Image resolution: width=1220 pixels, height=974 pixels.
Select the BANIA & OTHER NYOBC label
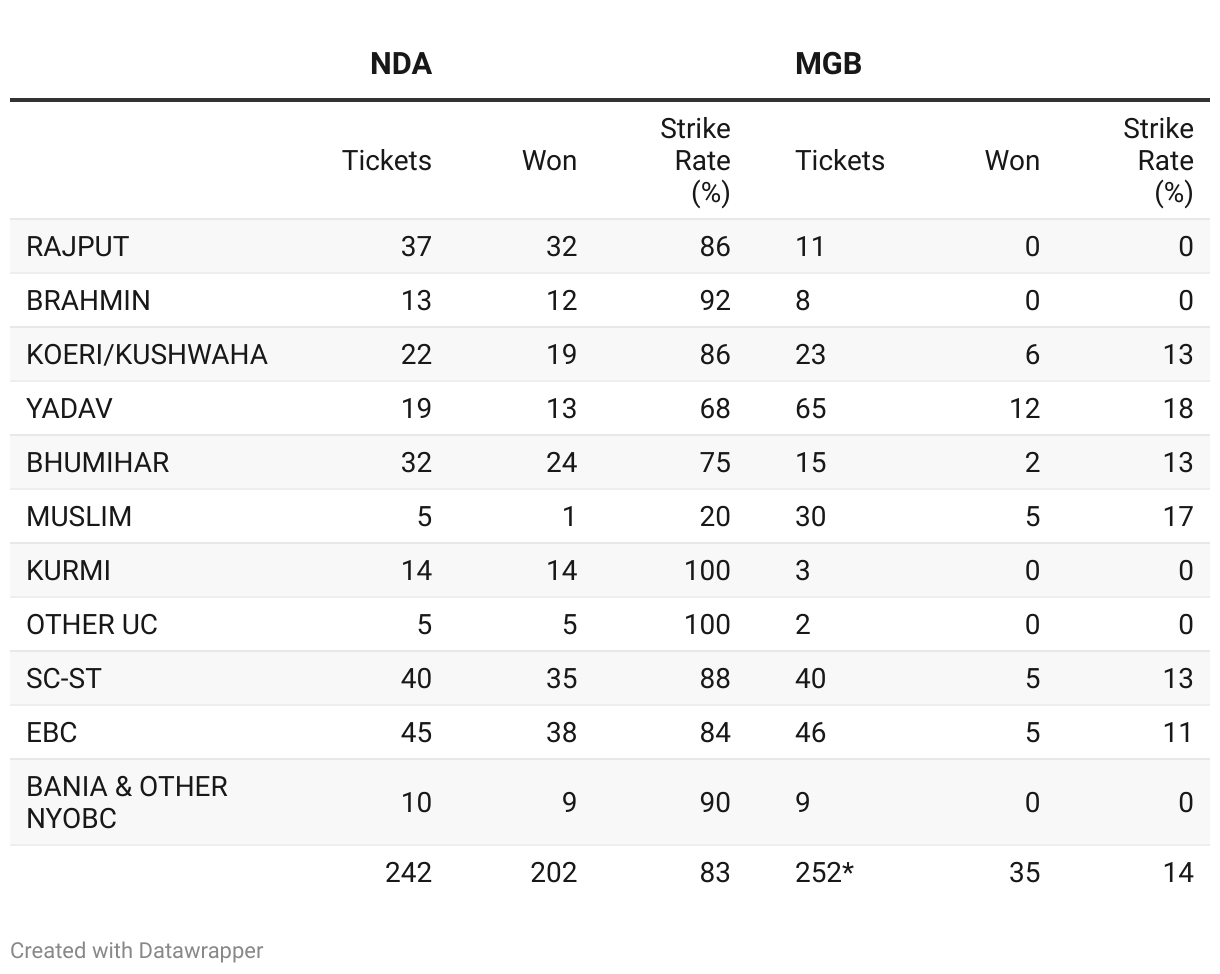pos(127,802)
